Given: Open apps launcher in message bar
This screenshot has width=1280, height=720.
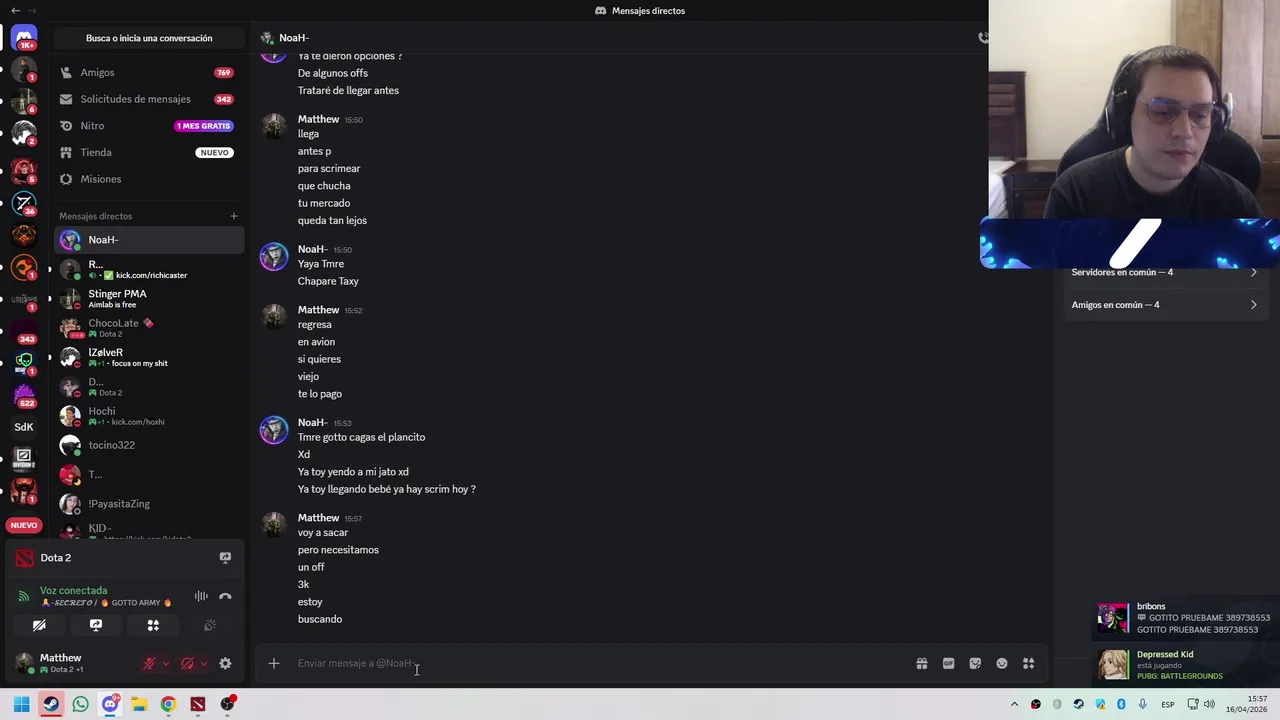Looking at the screenshot, I should coord(1028,663).
